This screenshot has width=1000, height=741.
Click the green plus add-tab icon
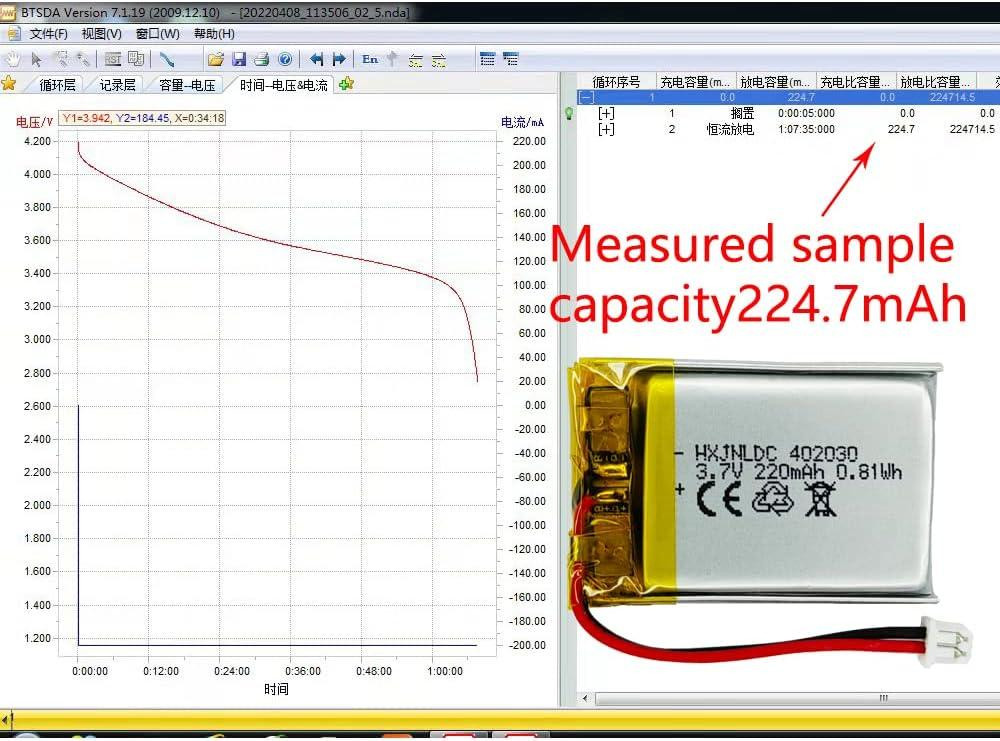[346, 84]
